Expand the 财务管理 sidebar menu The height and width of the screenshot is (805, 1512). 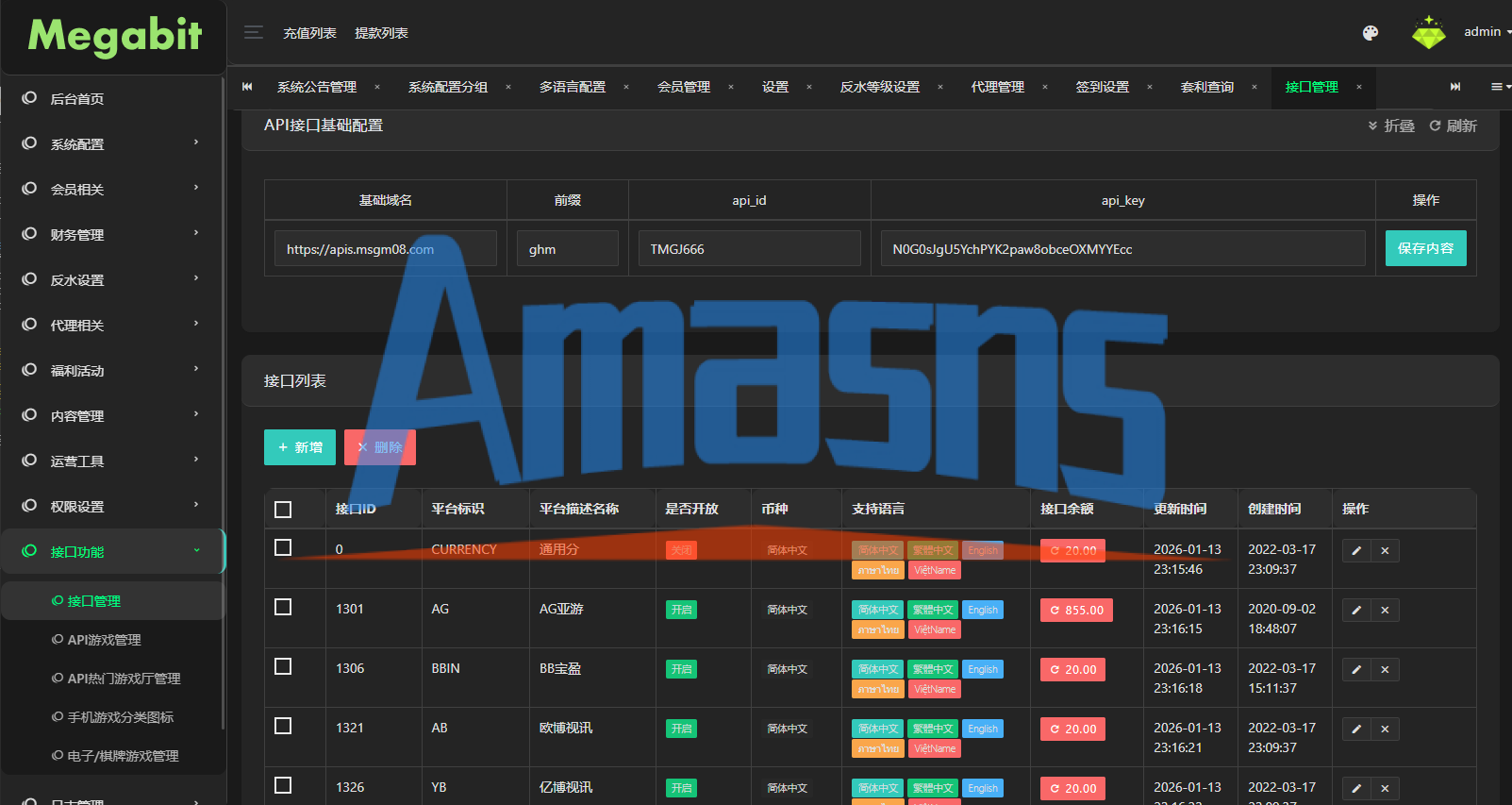[x=113, y=234]
